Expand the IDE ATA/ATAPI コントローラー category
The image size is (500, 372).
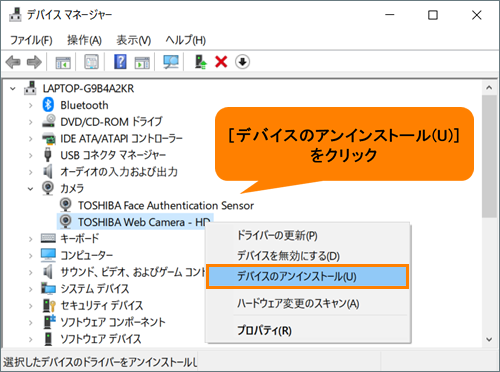[31, 139]
